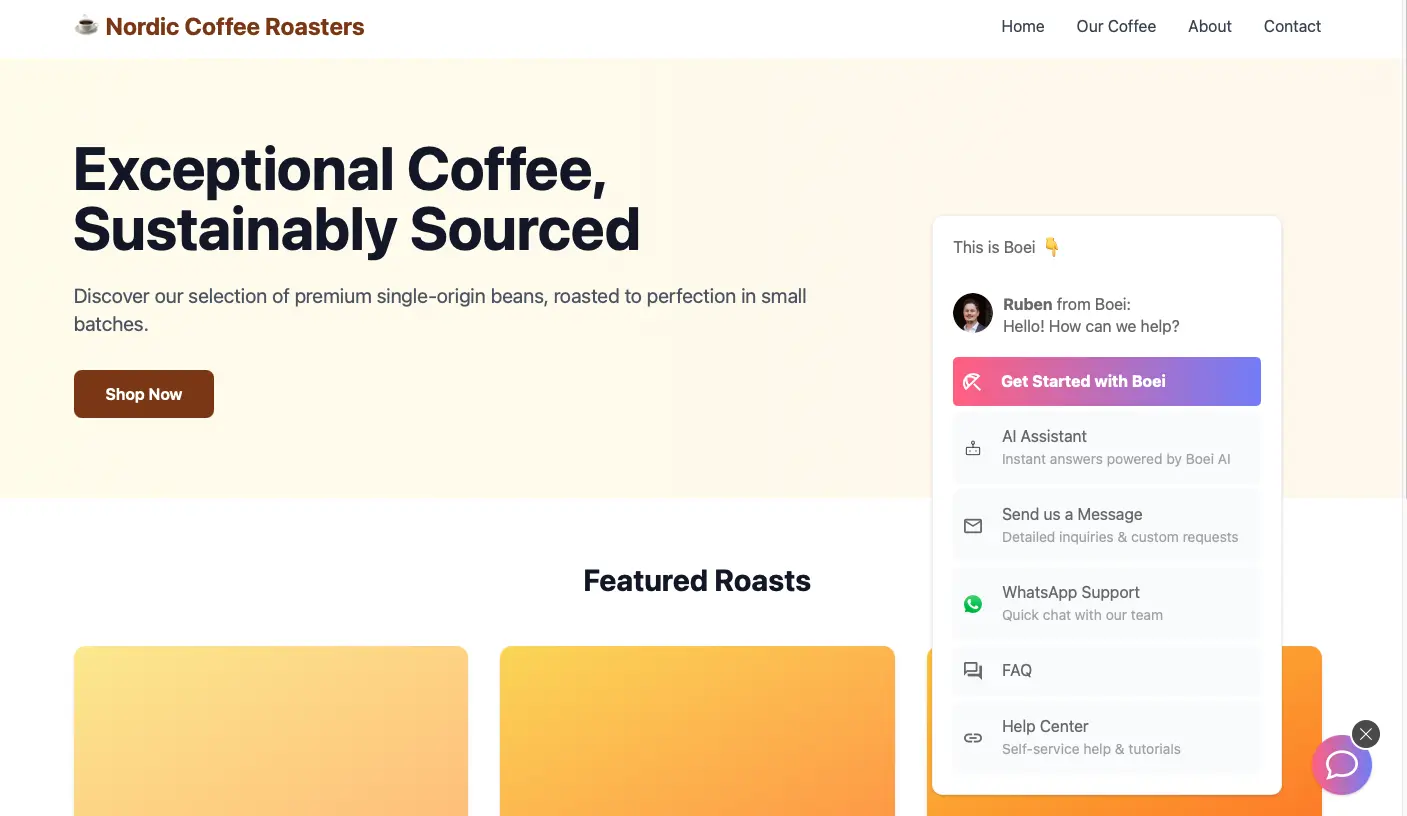Open the Contact page link

coord(1291,27)
